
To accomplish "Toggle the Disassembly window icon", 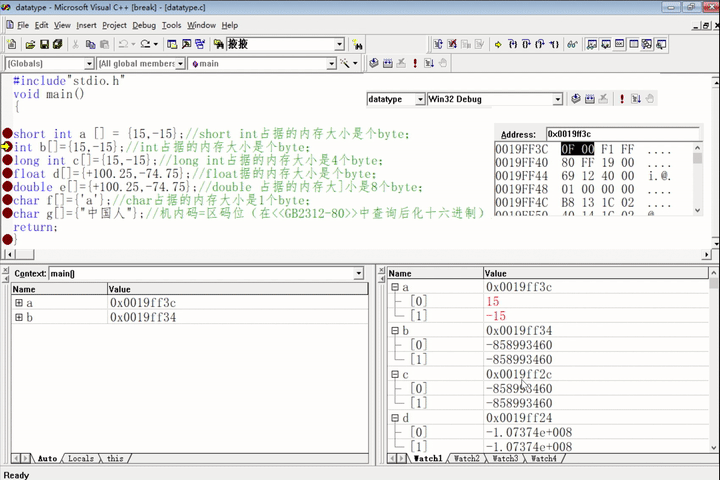I will tap(661, 44).
